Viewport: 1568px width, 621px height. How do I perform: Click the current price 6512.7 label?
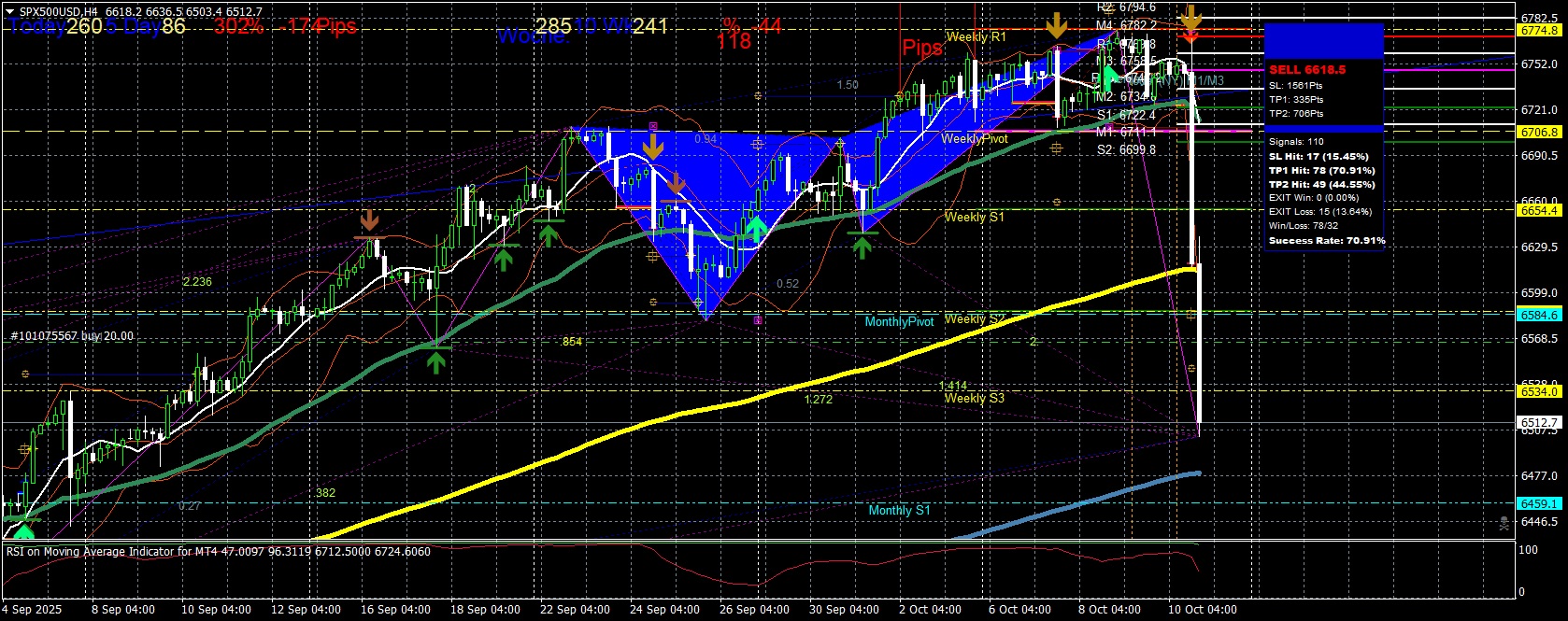(x=1538, y=423)
